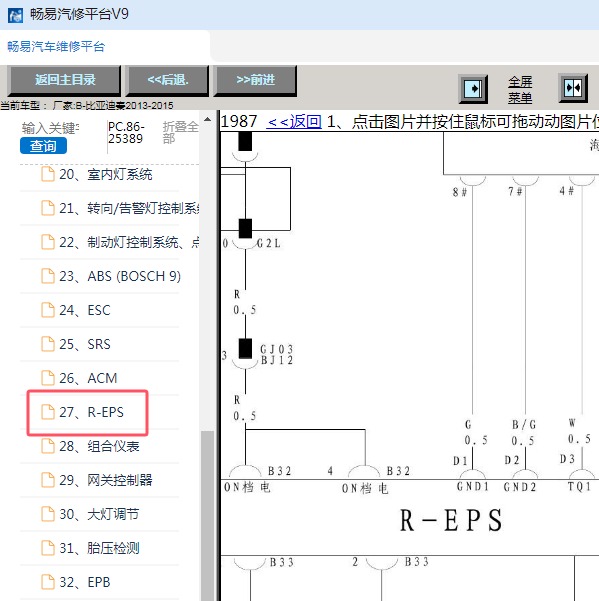Click the document icon beside 20、室内灯系统
Screen dimensions: 599x601
(48, 174)
